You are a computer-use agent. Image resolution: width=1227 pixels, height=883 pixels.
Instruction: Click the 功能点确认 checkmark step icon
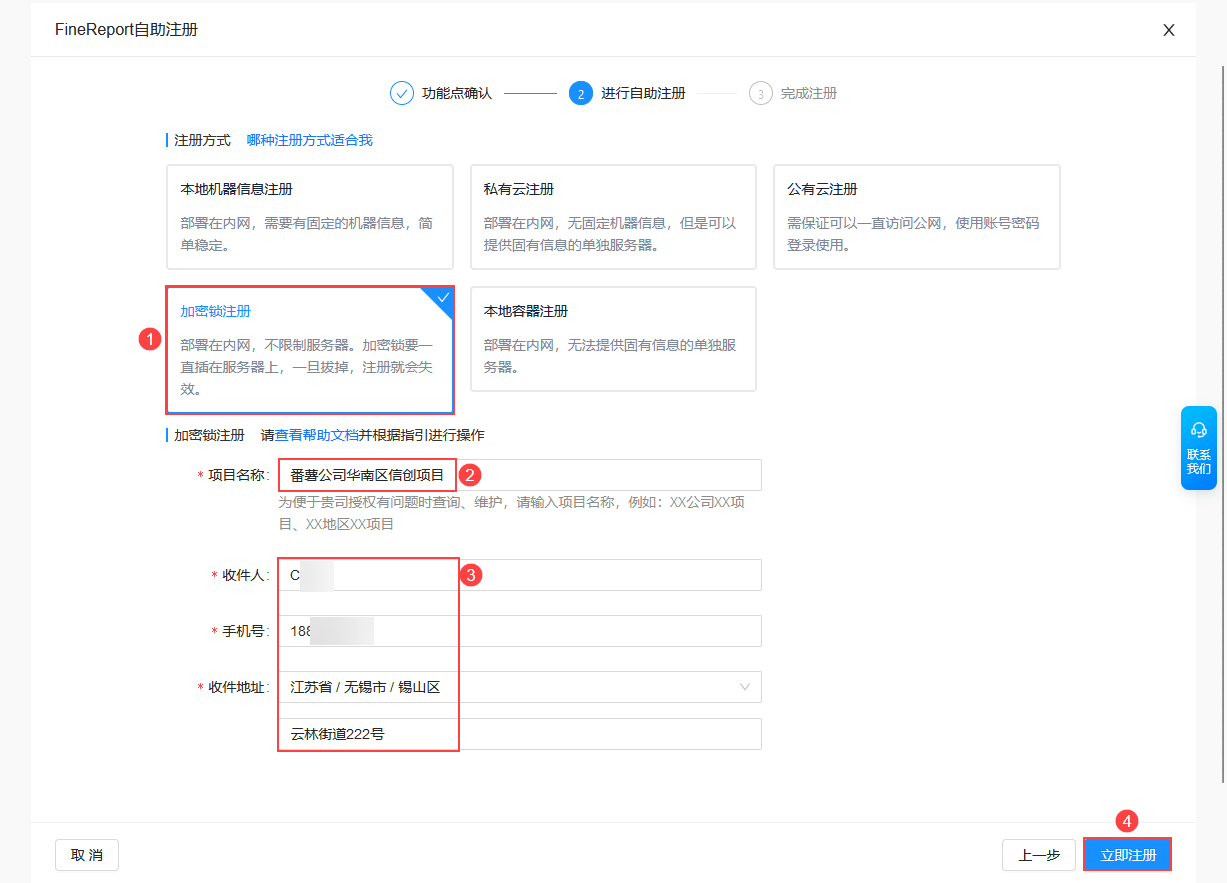[x=401, y=93]
